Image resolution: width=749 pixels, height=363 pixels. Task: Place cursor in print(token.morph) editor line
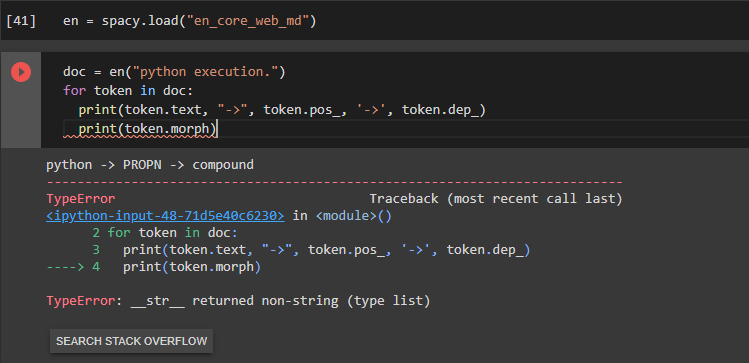pos(148,129)
